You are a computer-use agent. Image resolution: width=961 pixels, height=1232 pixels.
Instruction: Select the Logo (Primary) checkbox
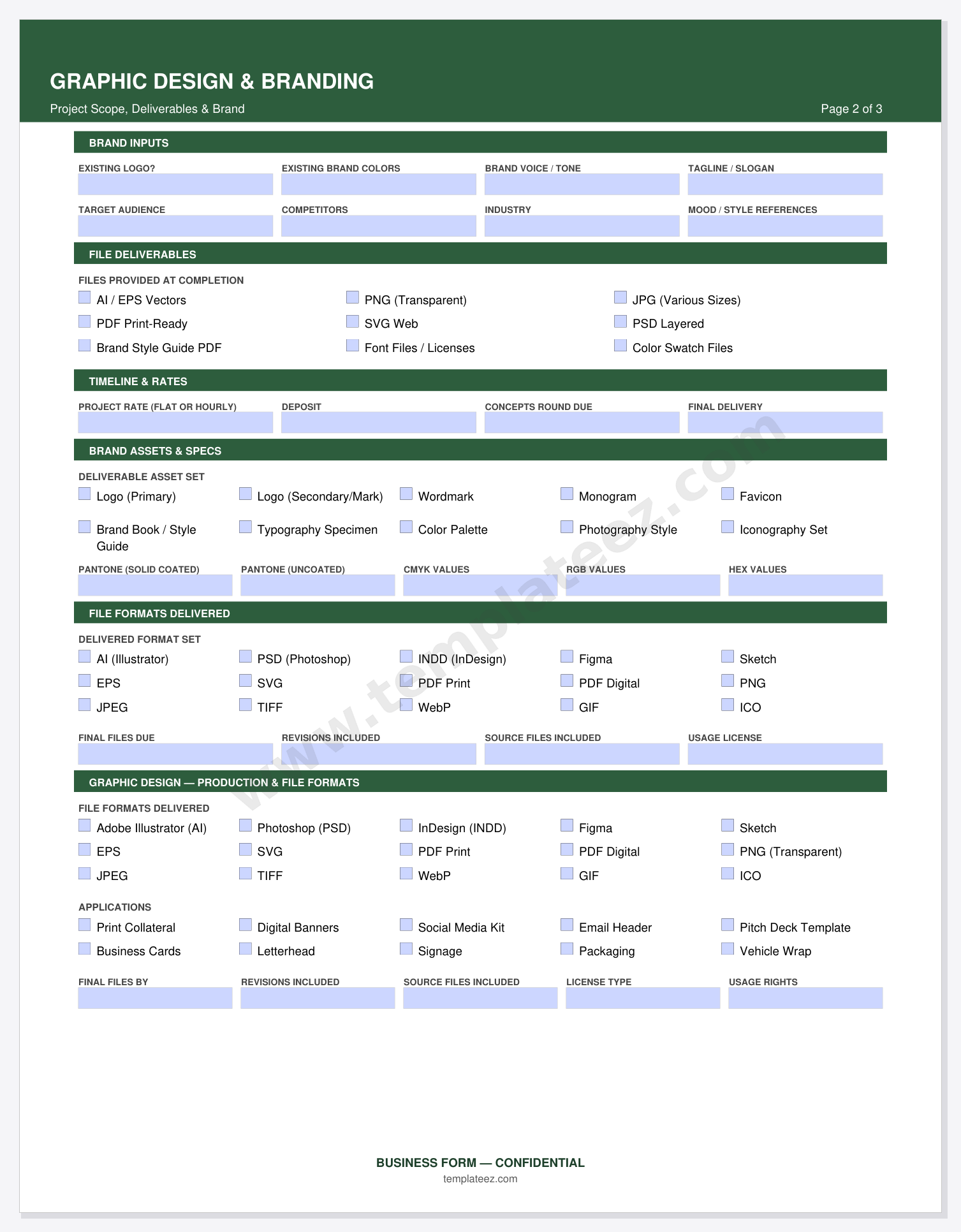84,494
